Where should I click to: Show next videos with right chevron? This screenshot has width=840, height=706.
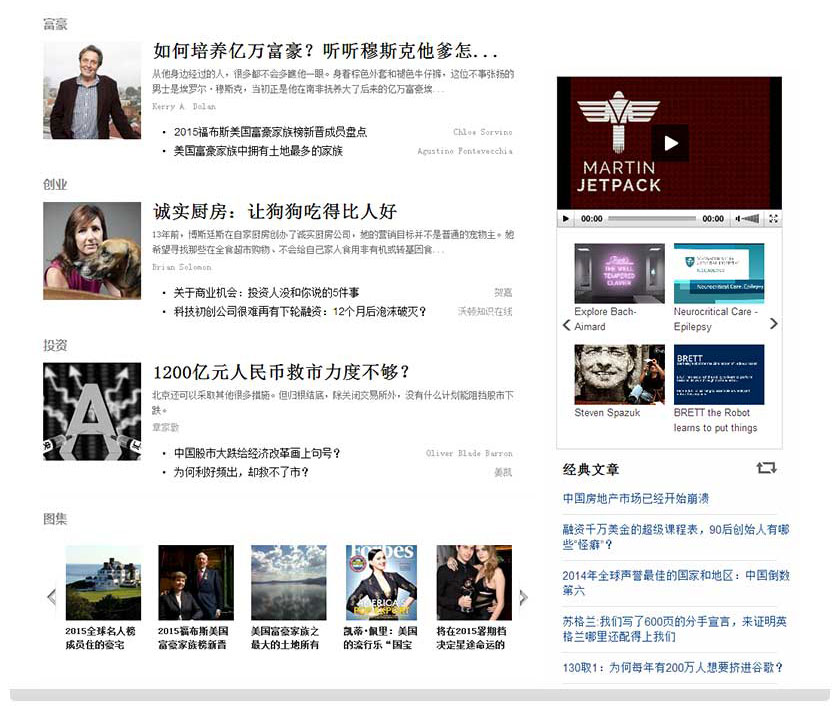click(773, 324)
